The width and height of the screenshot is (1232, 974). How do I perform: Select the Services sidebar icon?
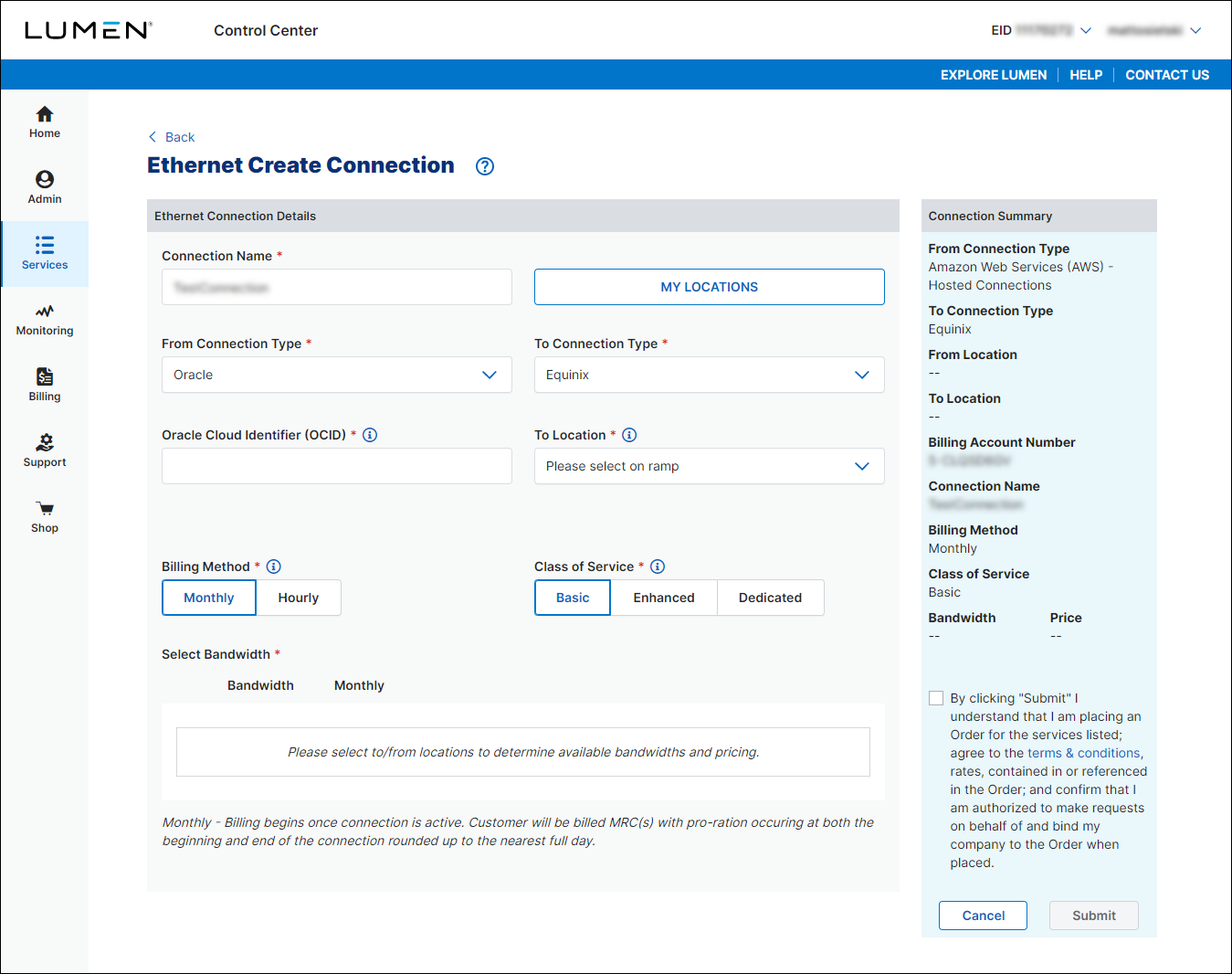click(45, 245)
